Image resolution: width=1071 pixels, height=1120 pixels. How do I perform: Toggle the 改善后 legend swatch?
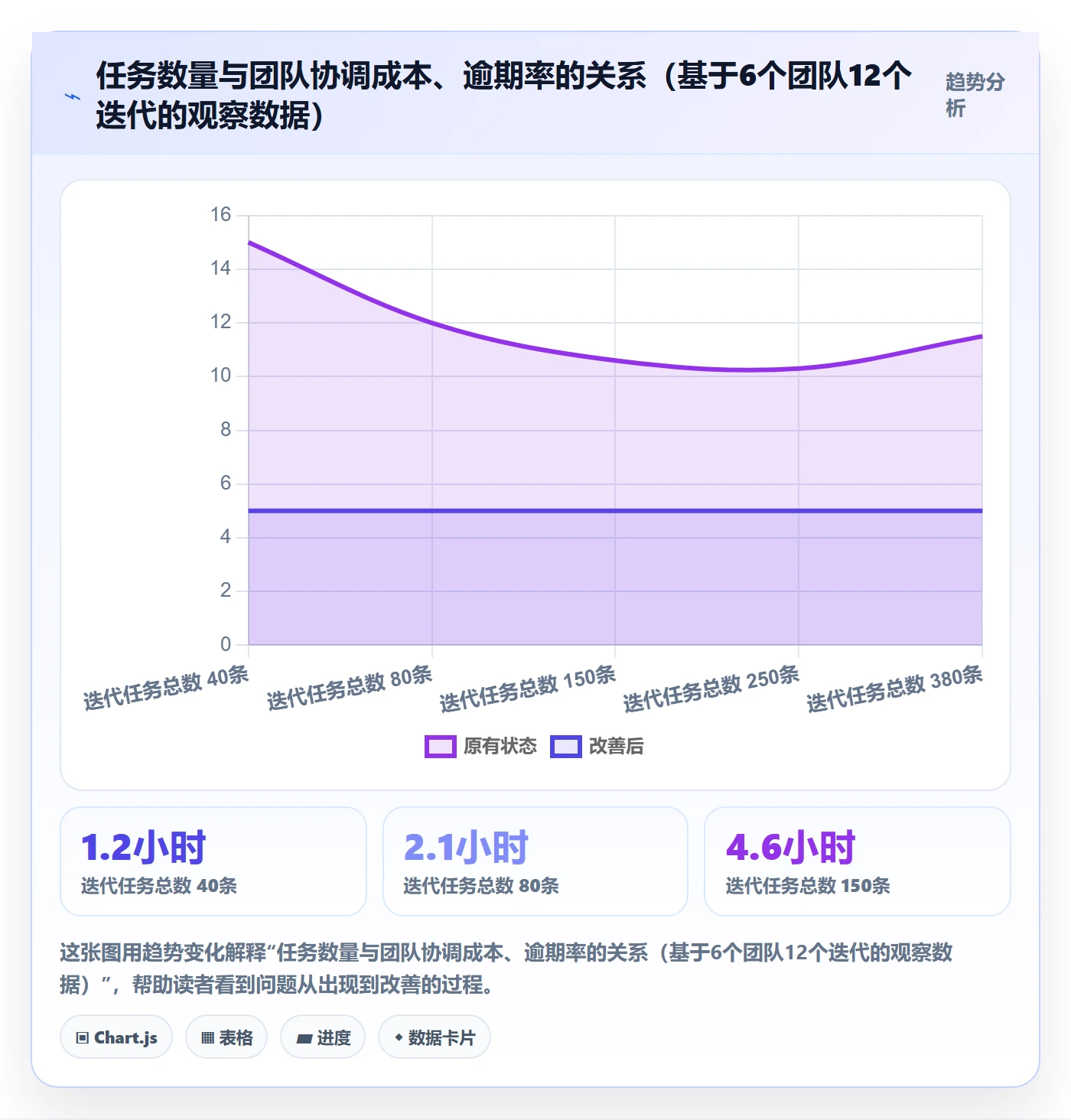click(565, 747)
